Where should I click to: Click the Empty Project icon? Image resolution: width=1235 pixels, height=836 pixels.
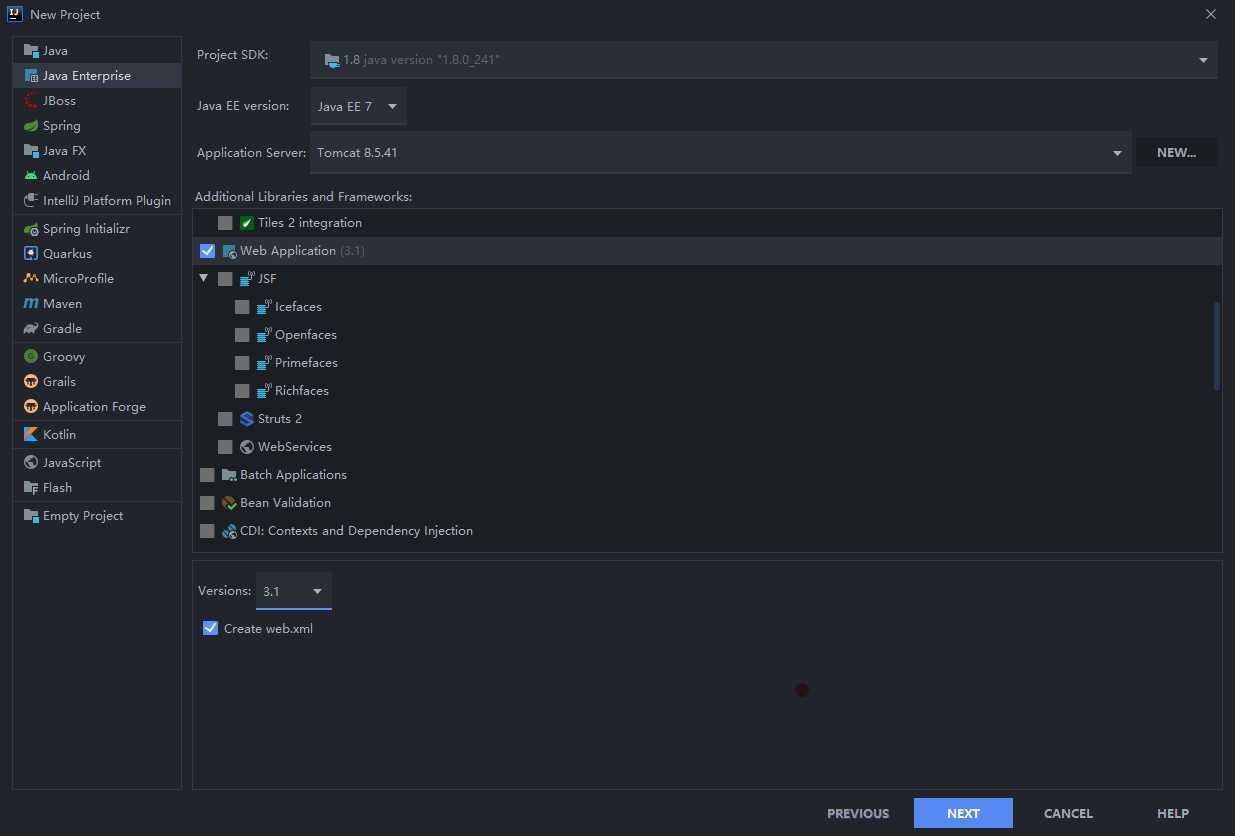click(31, 516)
